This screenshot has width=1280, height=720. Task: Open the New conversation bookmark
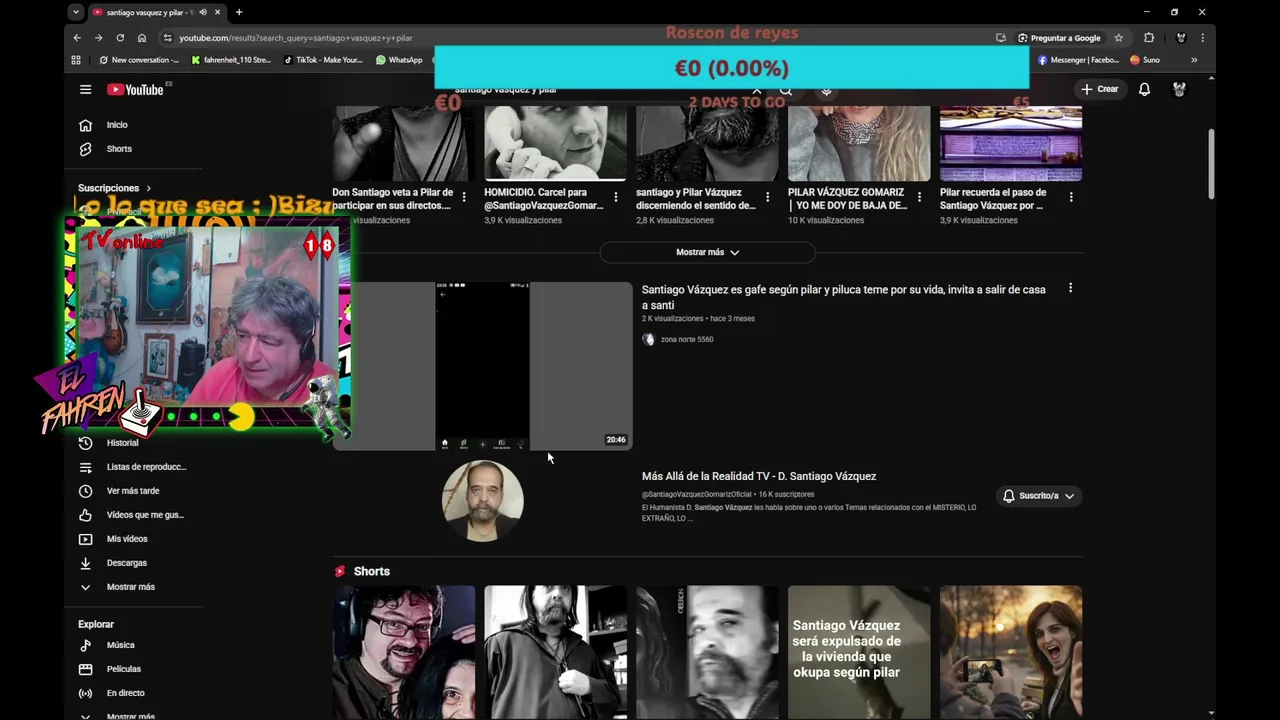click(x=139, y=60)
